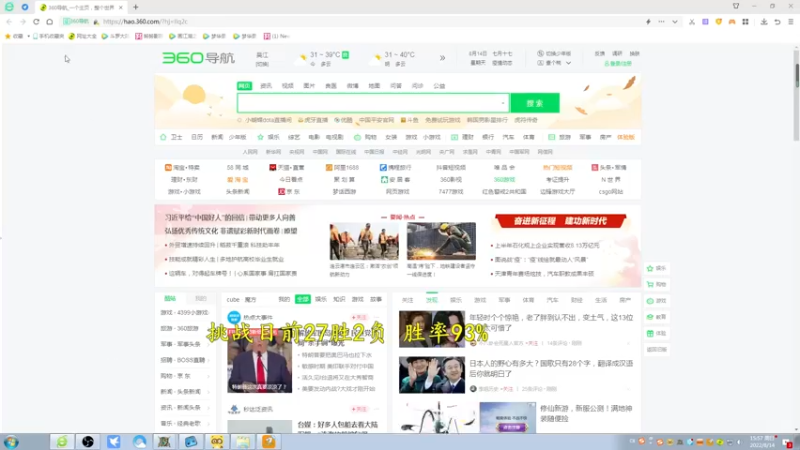Open the downloads icon in browser toolbar
Screen dimensions: 800x450
click(x=764, y=22)
